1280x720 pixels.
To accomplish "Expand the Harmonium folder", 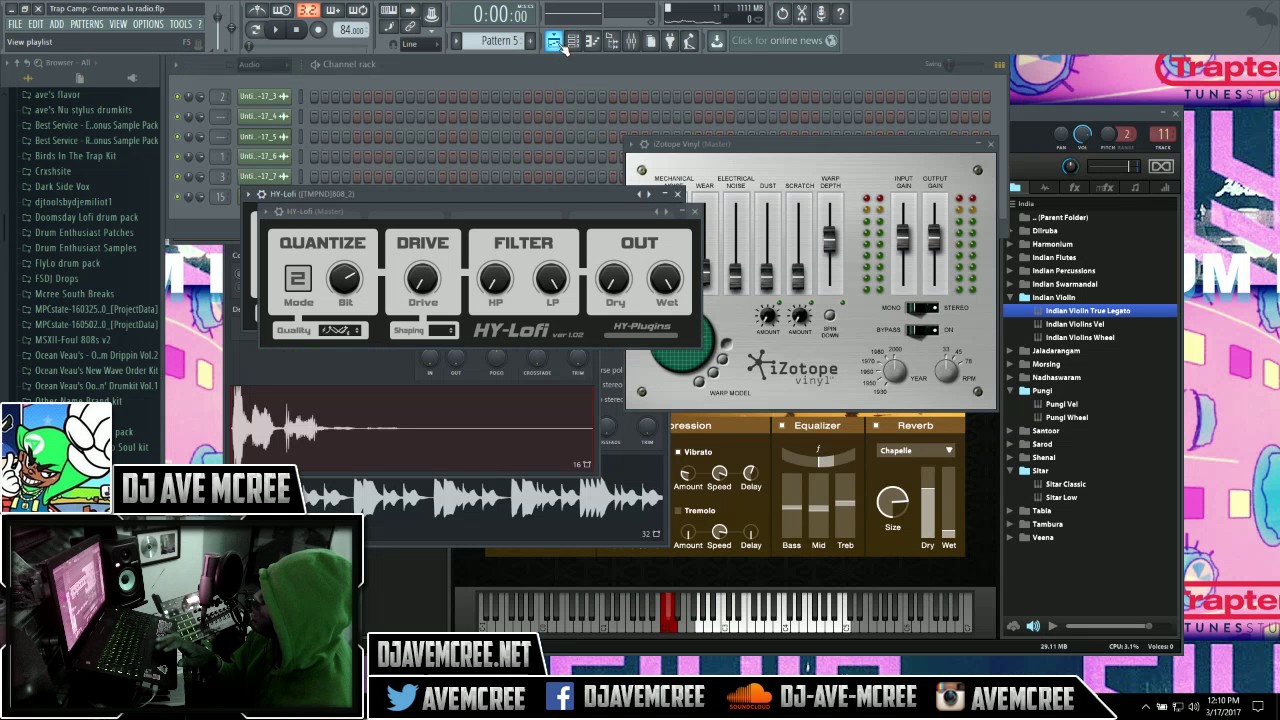I will pos(1010,244).
